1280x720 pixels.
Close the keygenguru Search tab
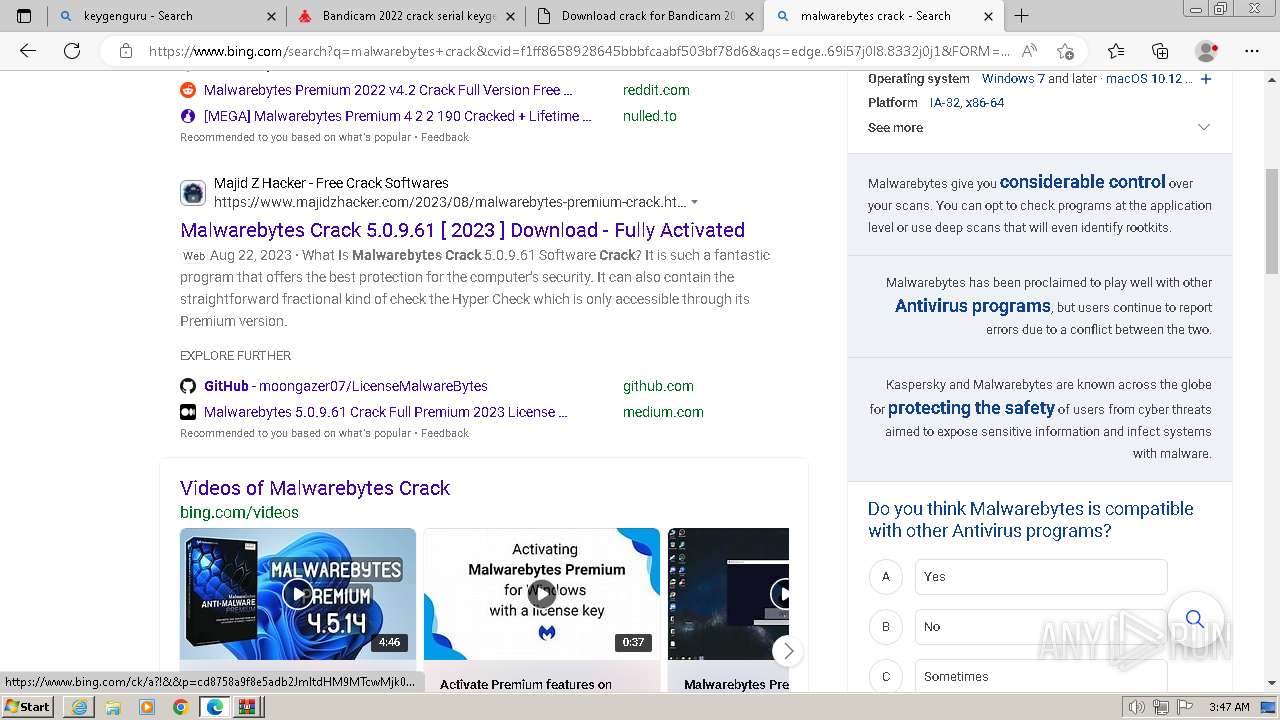click(271, 16)
